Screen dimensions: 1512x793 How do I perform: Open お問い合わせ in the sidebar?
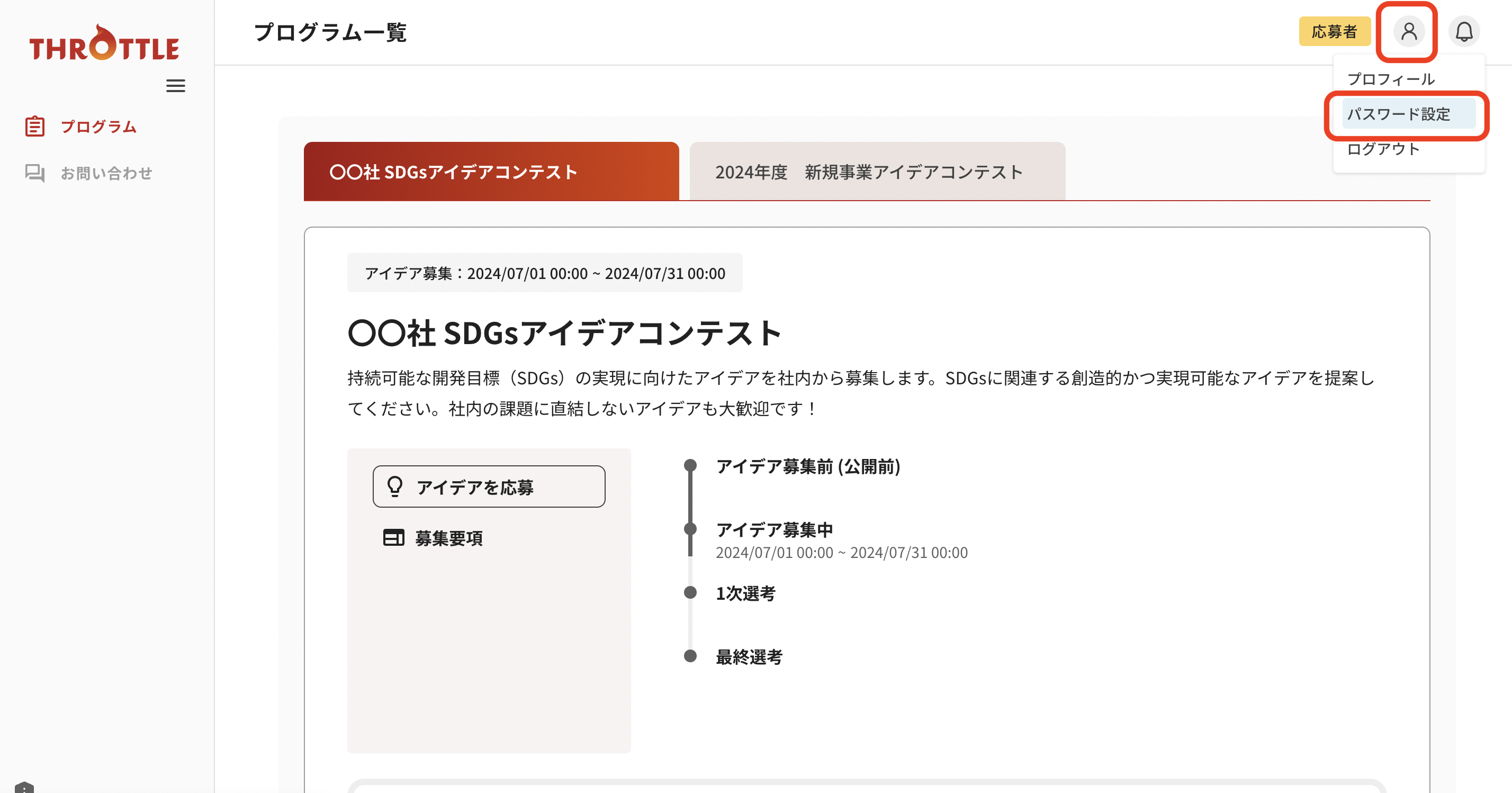[88, 173]
